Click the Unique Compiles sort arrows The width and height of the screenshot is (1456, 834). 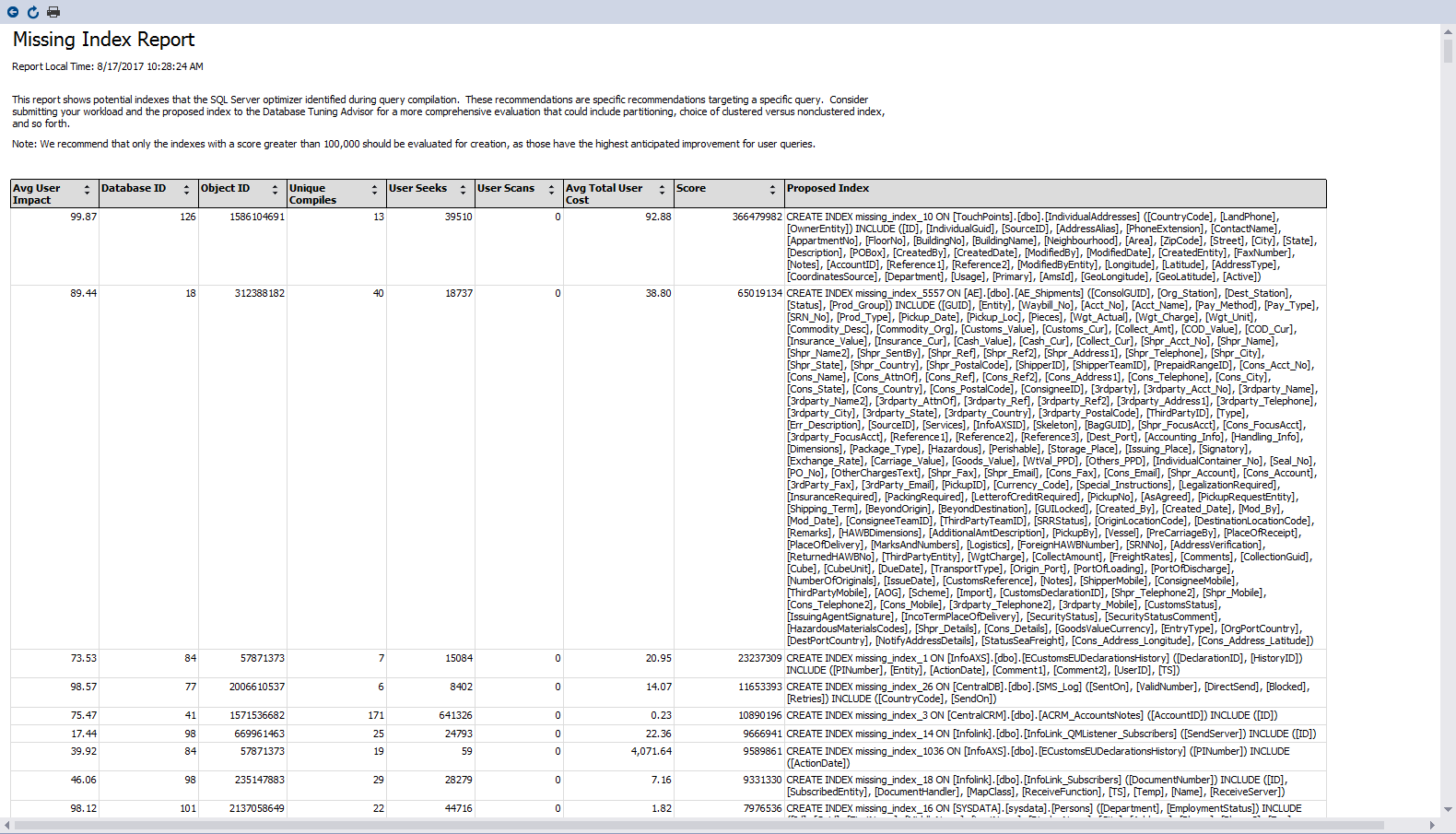374,190
